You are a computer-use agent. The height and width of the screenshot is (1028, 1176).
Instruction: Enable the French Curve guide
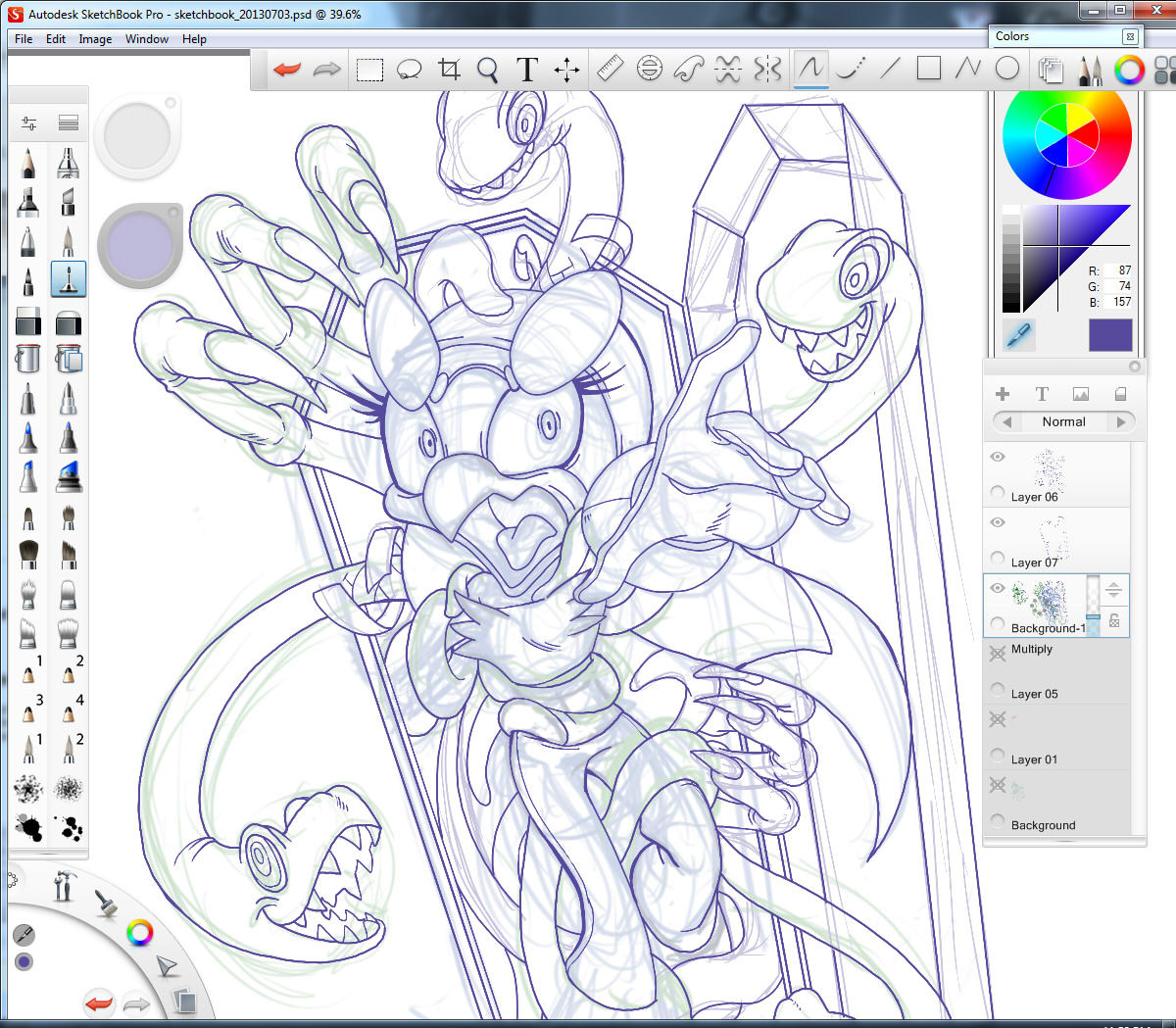tap(689, 69)
